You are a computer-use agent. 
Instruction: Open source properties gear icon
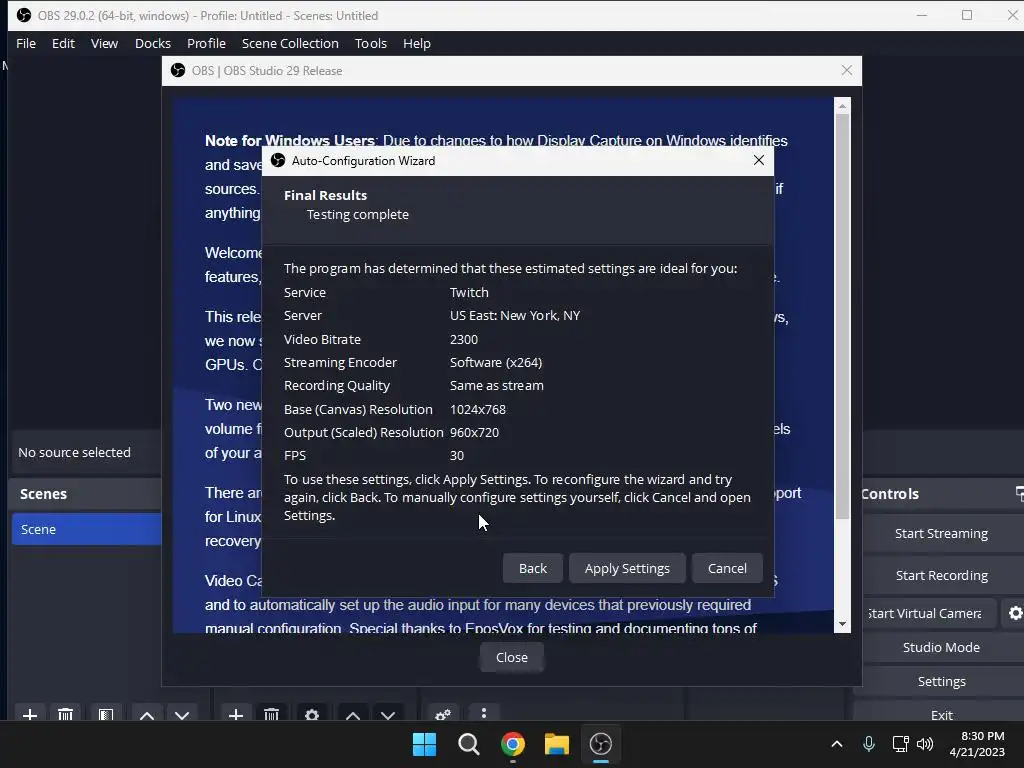pos(312,714)
